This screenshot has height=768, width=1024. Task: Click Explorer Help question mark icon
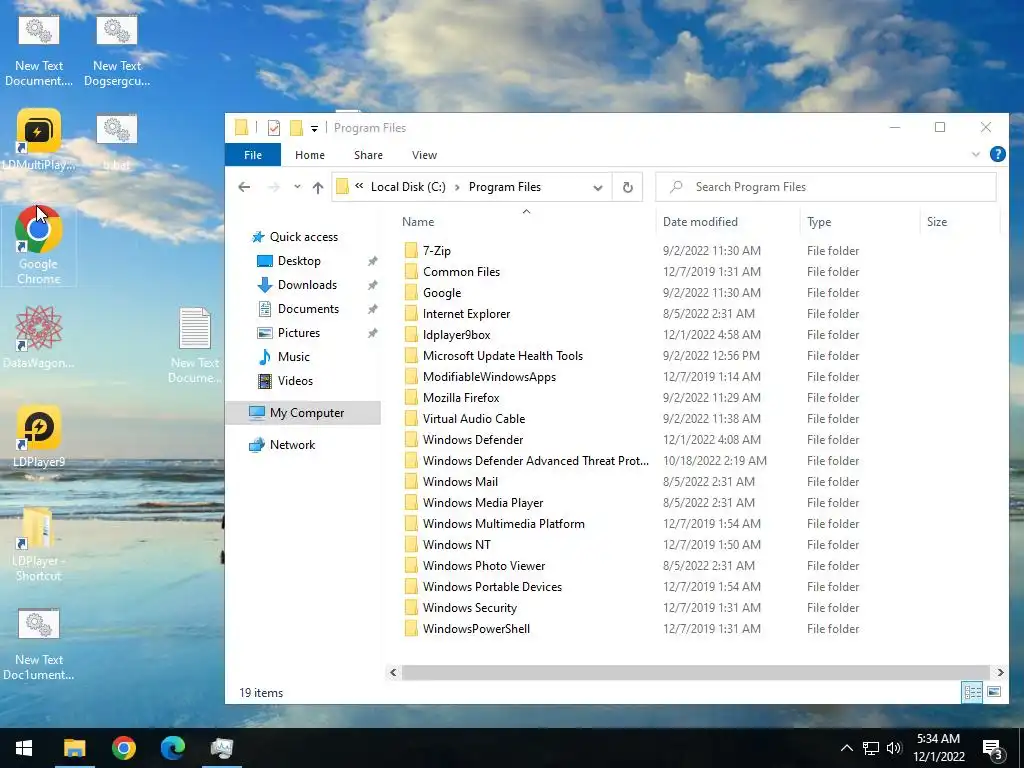click(x=997, y=154)
